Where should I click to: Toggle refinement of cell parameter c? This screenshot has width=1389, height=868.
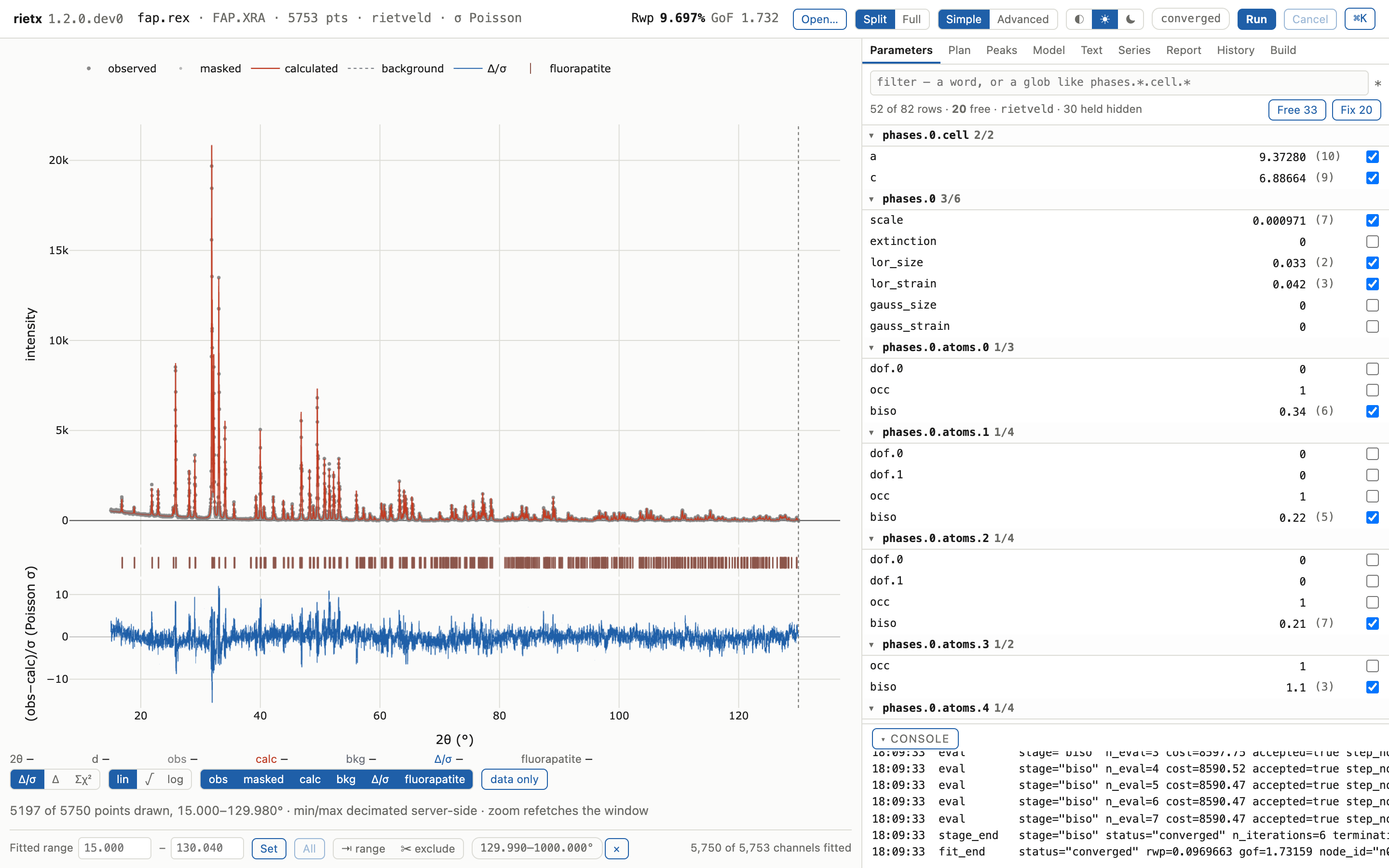[x=1372, y=178]
